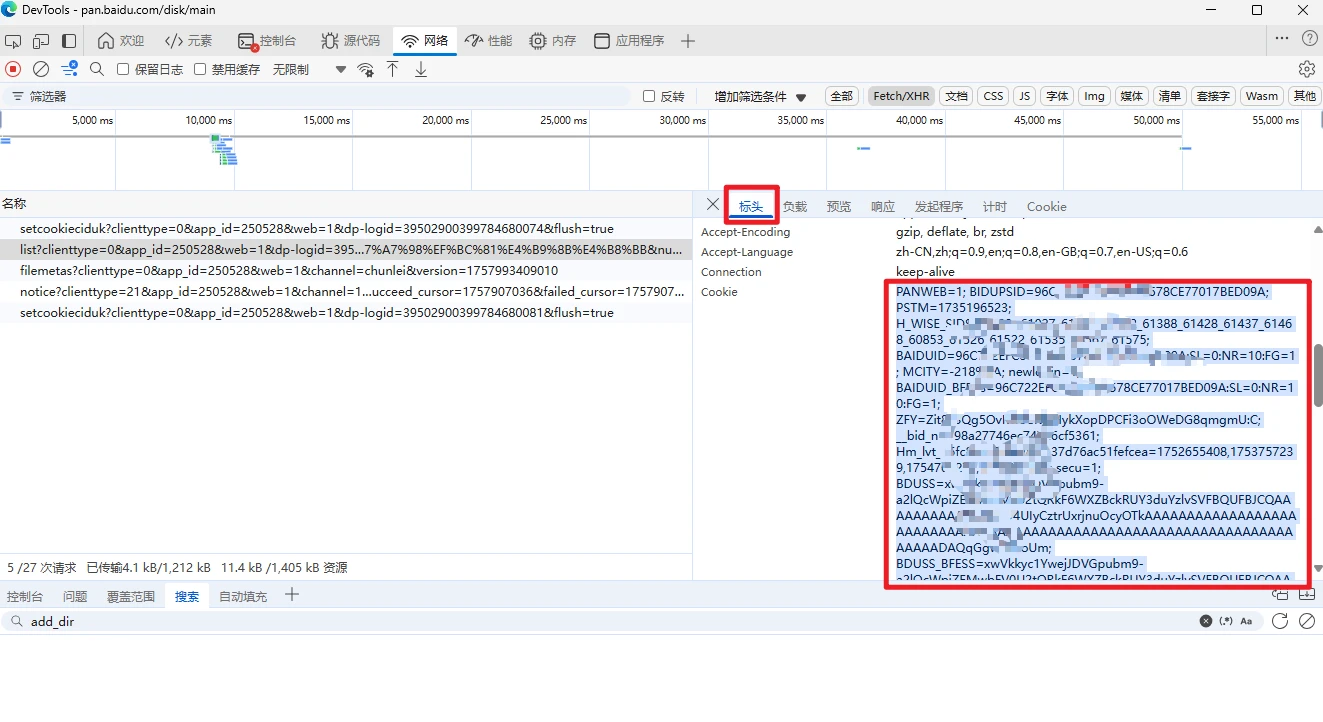Enable the 保留日志 checkbox

[x=123, y=69]
